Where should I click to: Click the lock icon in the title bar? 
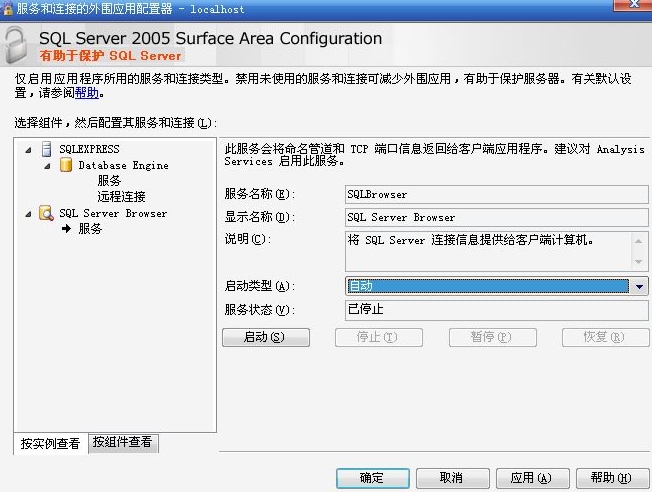8,8
